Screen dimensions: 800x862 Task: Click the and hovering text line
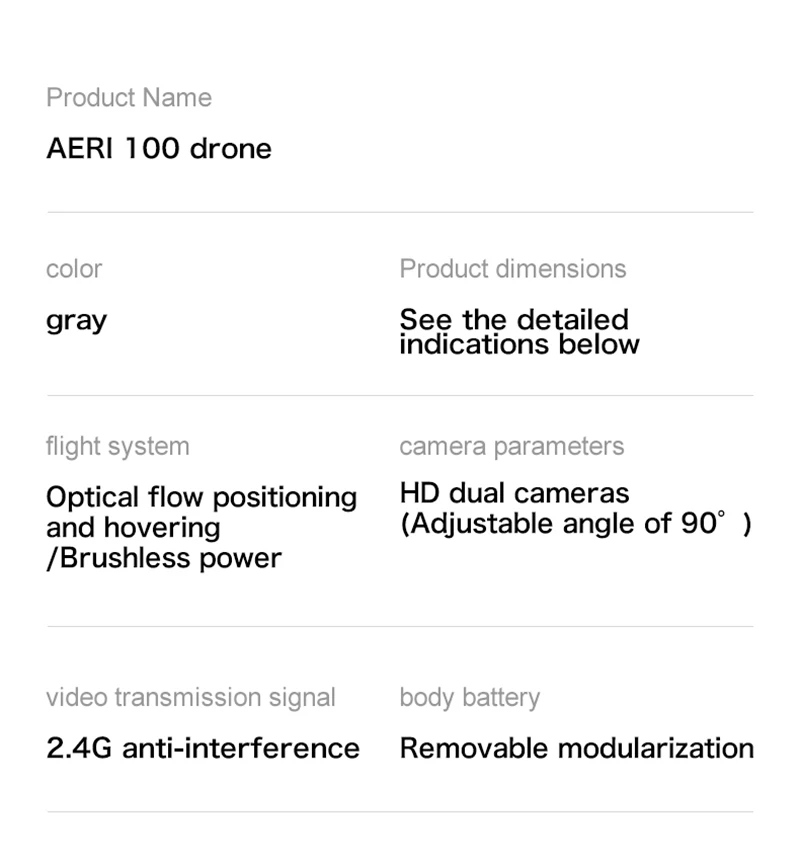[134, 527]
